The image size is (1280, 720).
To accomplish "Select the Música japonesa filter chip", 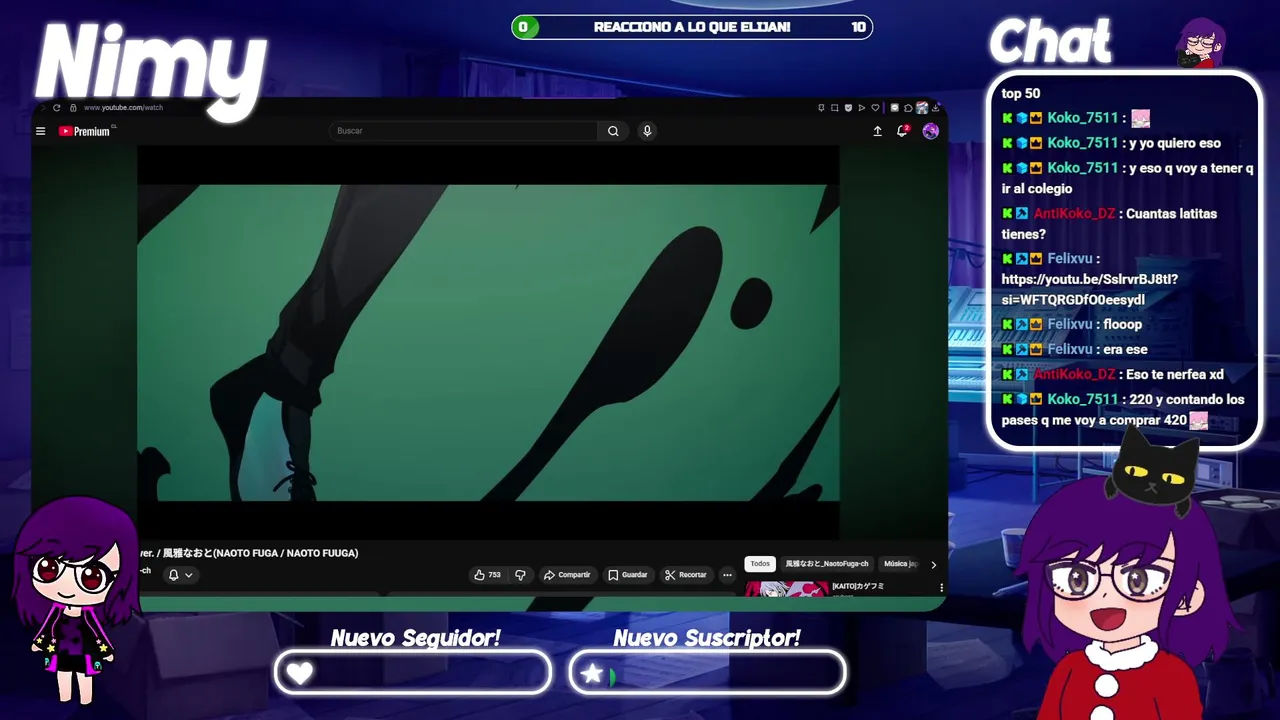I will pos(899,564).
